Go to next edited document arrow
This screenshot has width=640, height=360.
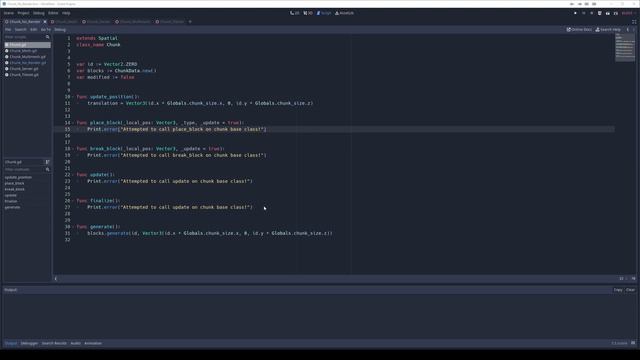coord(634,29)
